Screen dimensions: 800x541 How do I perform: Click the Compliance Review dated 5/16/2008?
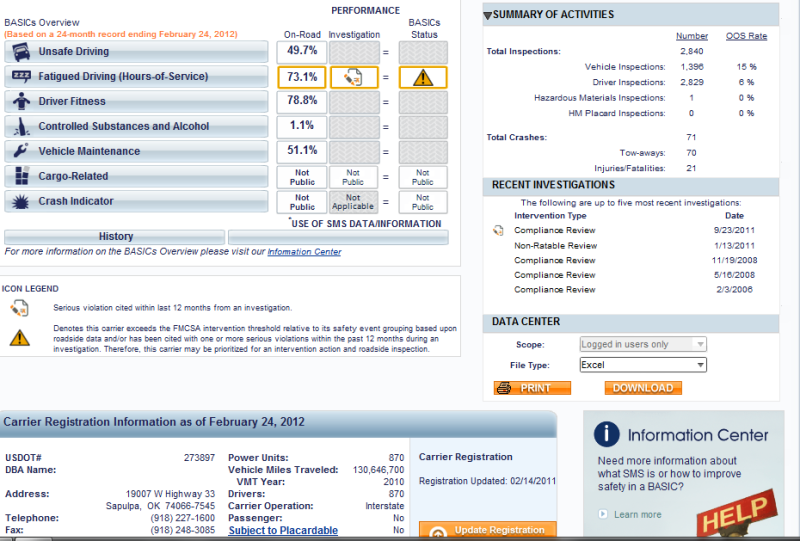click(x=555, y=276)
